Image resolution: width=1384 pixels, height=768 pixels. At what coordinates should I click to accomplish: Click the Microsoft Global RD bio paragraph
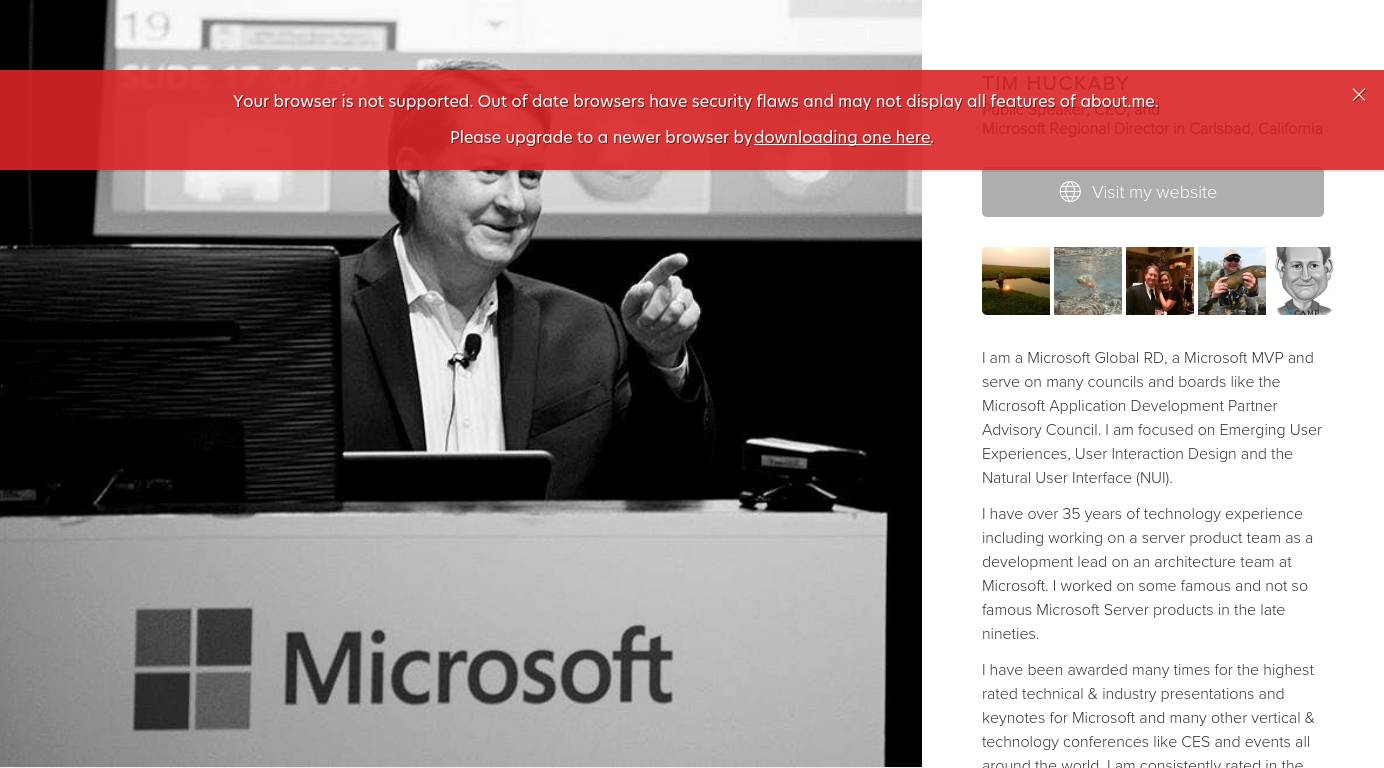click(x=1152, y=418)
